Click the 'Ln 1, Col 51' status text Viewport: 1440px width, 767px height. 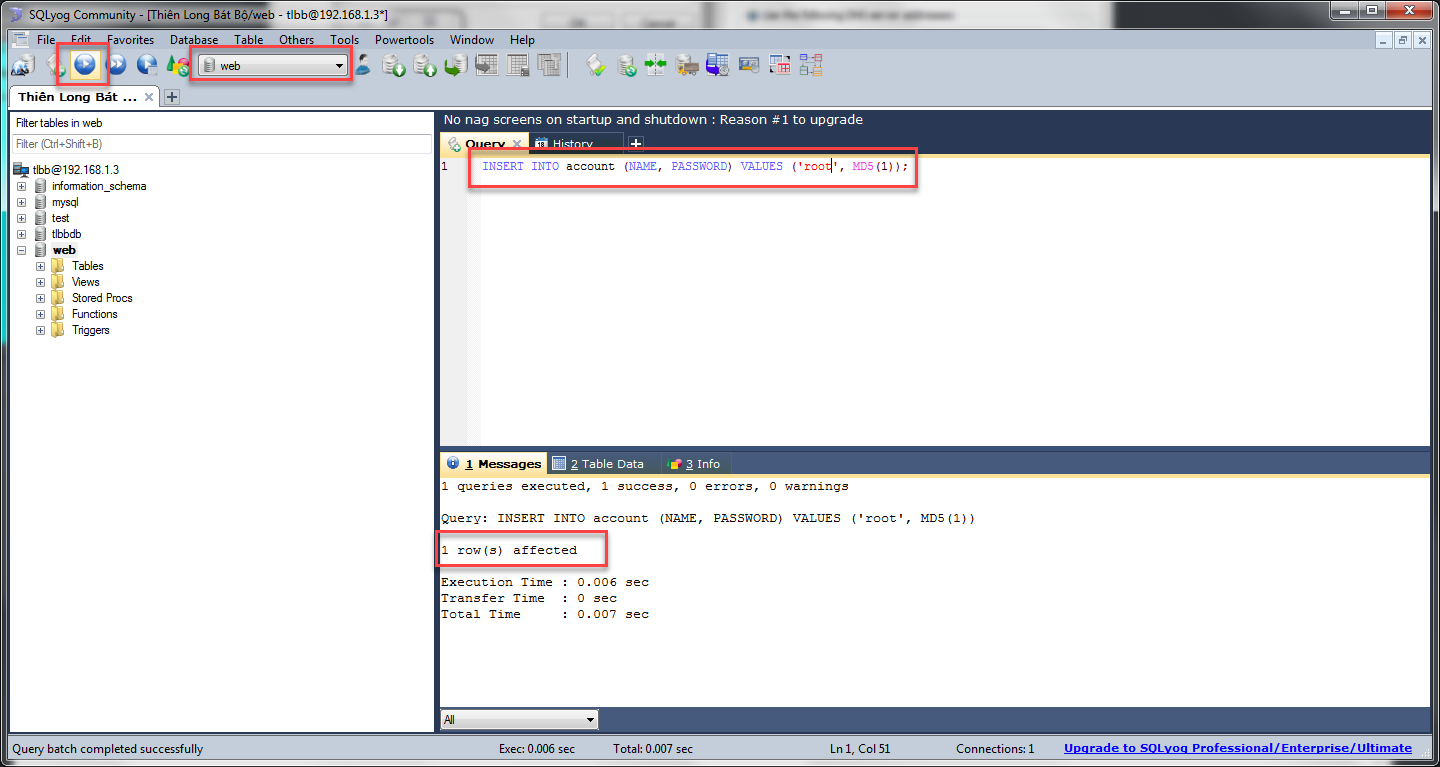(860, 748)
